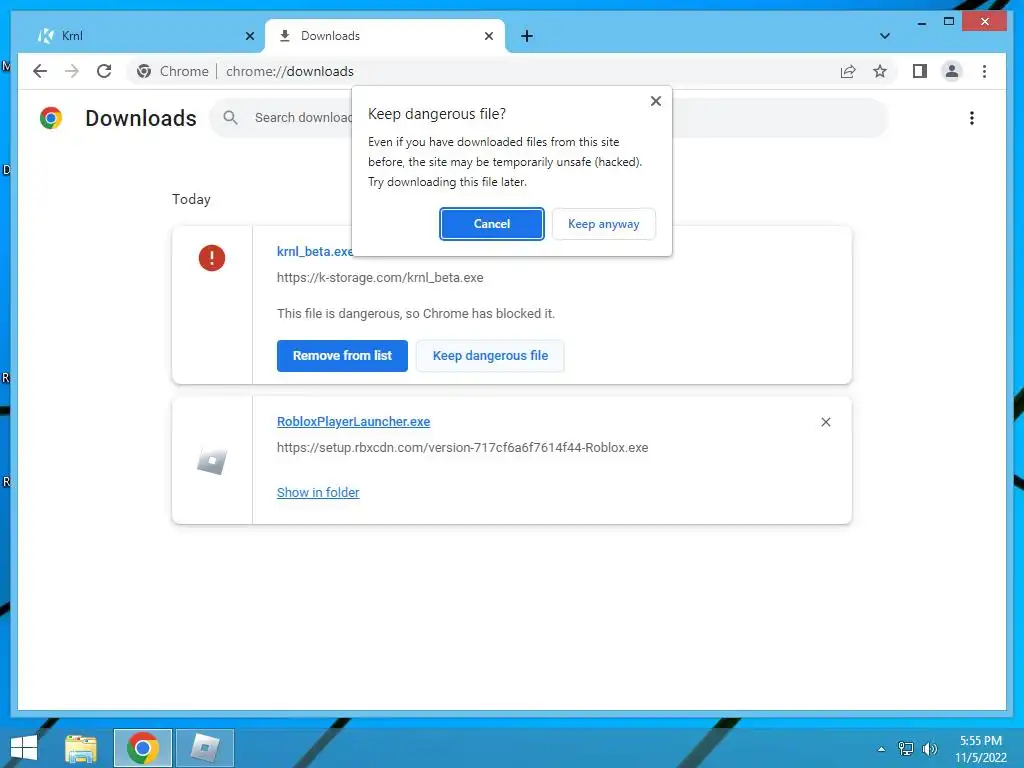This screenshot has height=768, width=1024.
Task: Click the Chrome logo beside Downloads
Action: (51, 118)
